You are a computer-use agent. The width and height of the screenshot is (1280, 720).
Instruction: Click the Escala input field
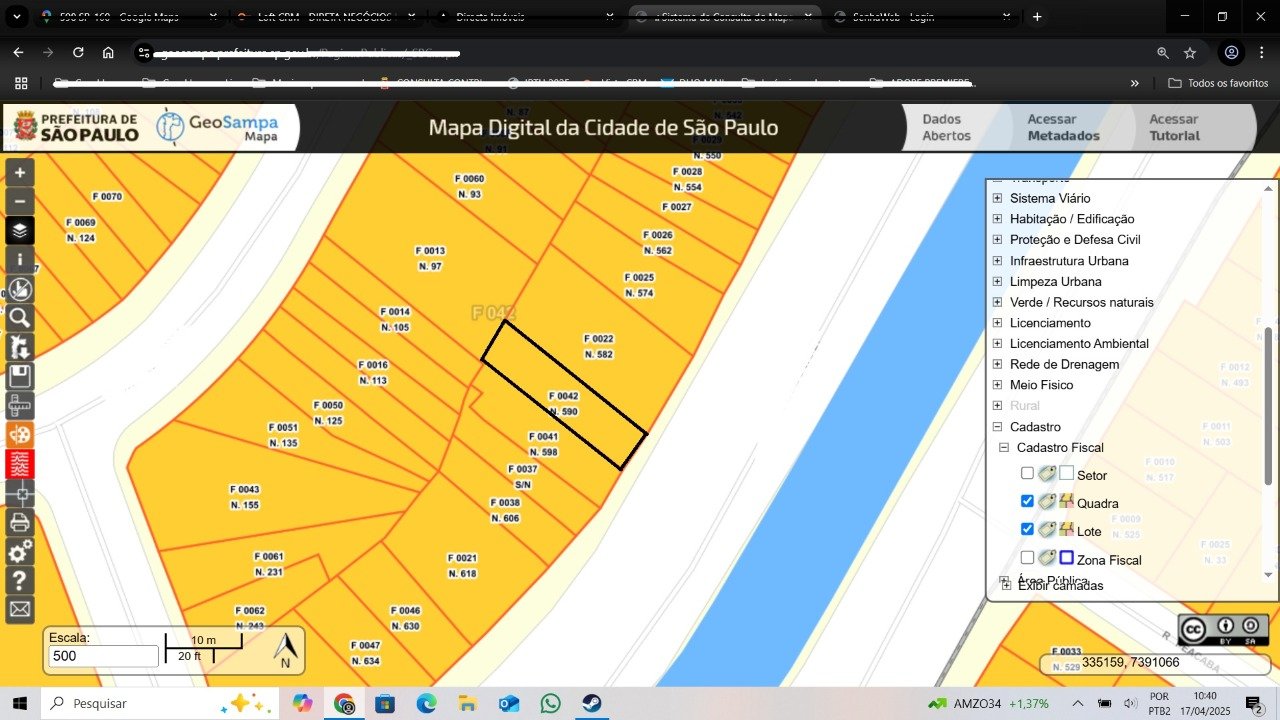[x=103, y=656]
